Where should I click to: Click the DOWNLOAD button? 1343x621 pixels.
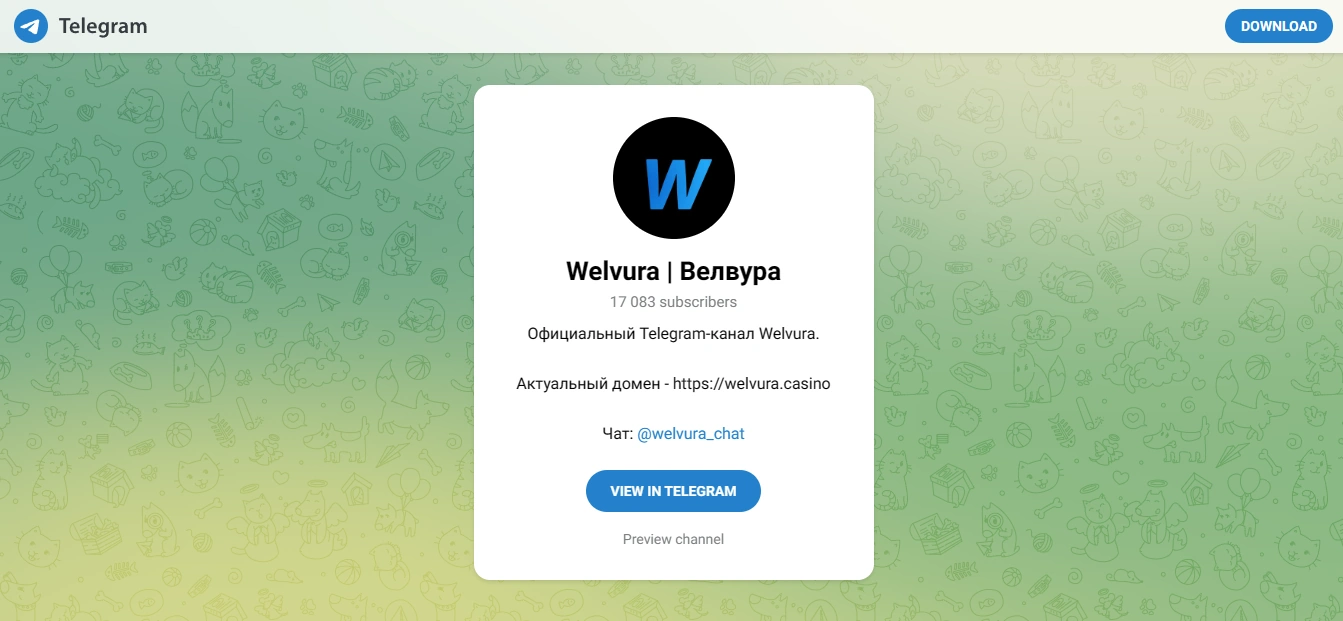[x=1278, y=26]
